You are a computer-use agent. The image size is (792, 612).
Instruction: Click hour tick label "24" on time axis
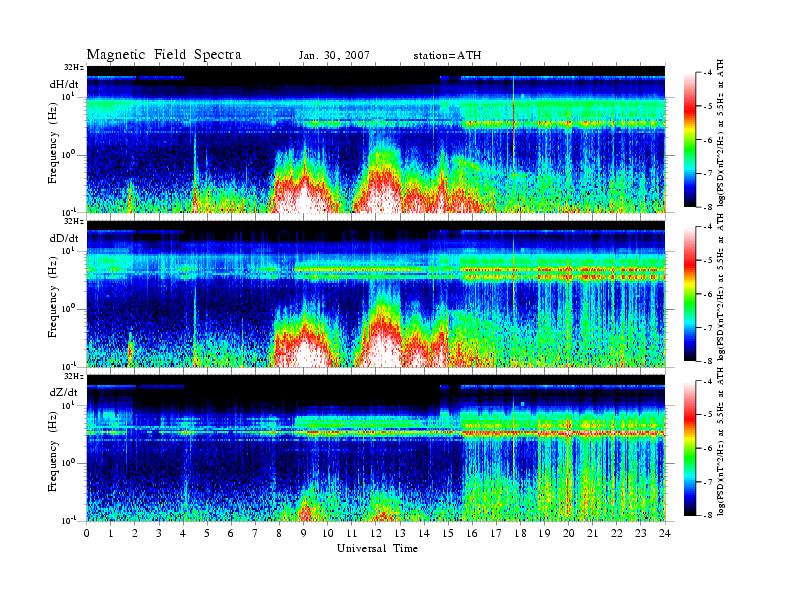click(x=665, y=533)
